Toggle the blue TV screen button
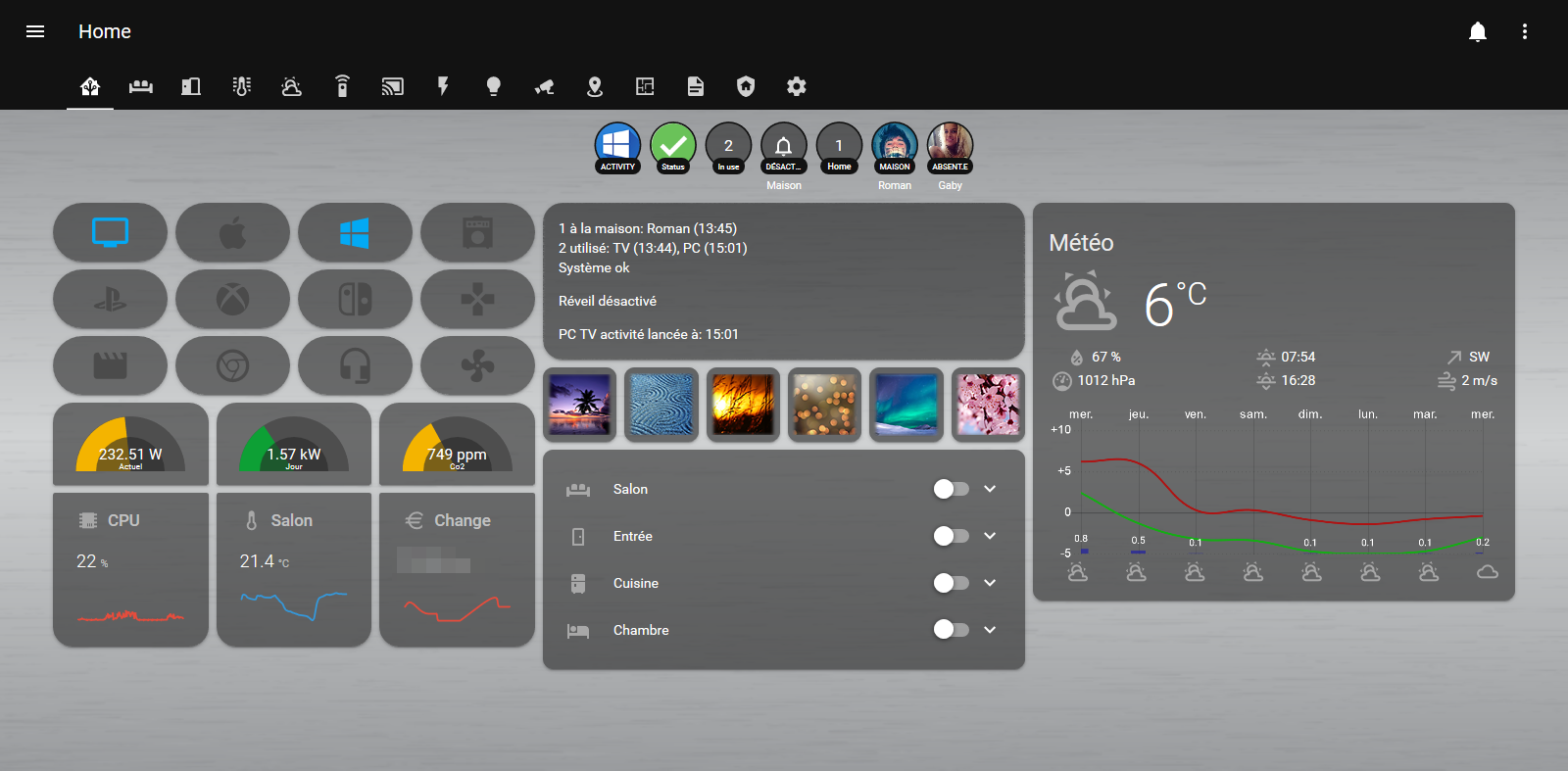The width and height of the screenshot is (1568, 771). pos(110,232)
